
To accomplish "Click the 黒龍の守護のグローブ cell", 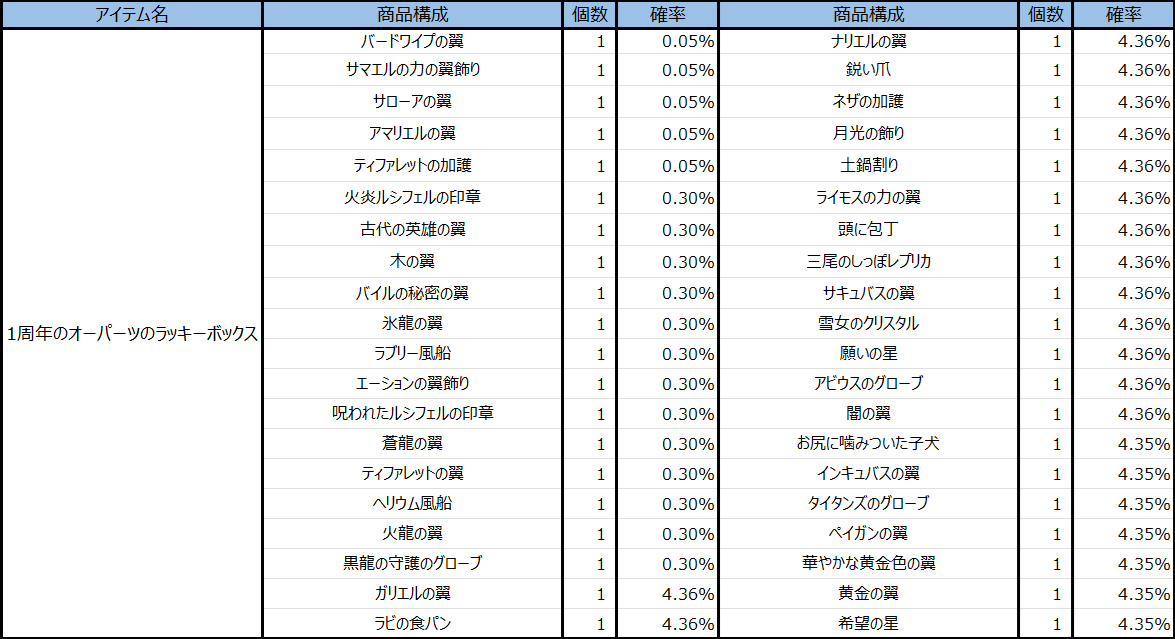I will (412, 564).
